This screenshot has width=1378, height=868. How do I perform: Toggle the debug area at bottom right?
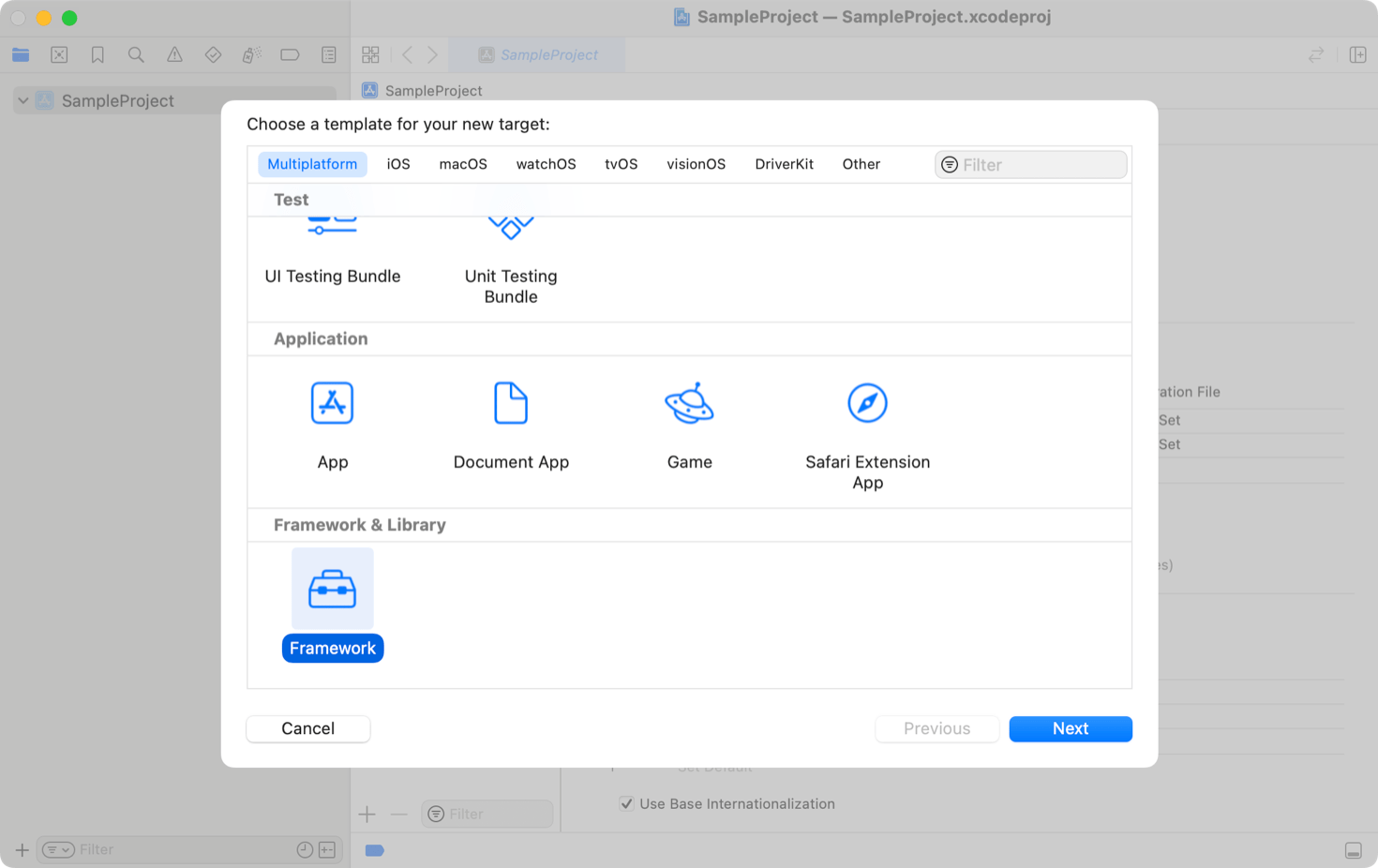point(1353,850)
